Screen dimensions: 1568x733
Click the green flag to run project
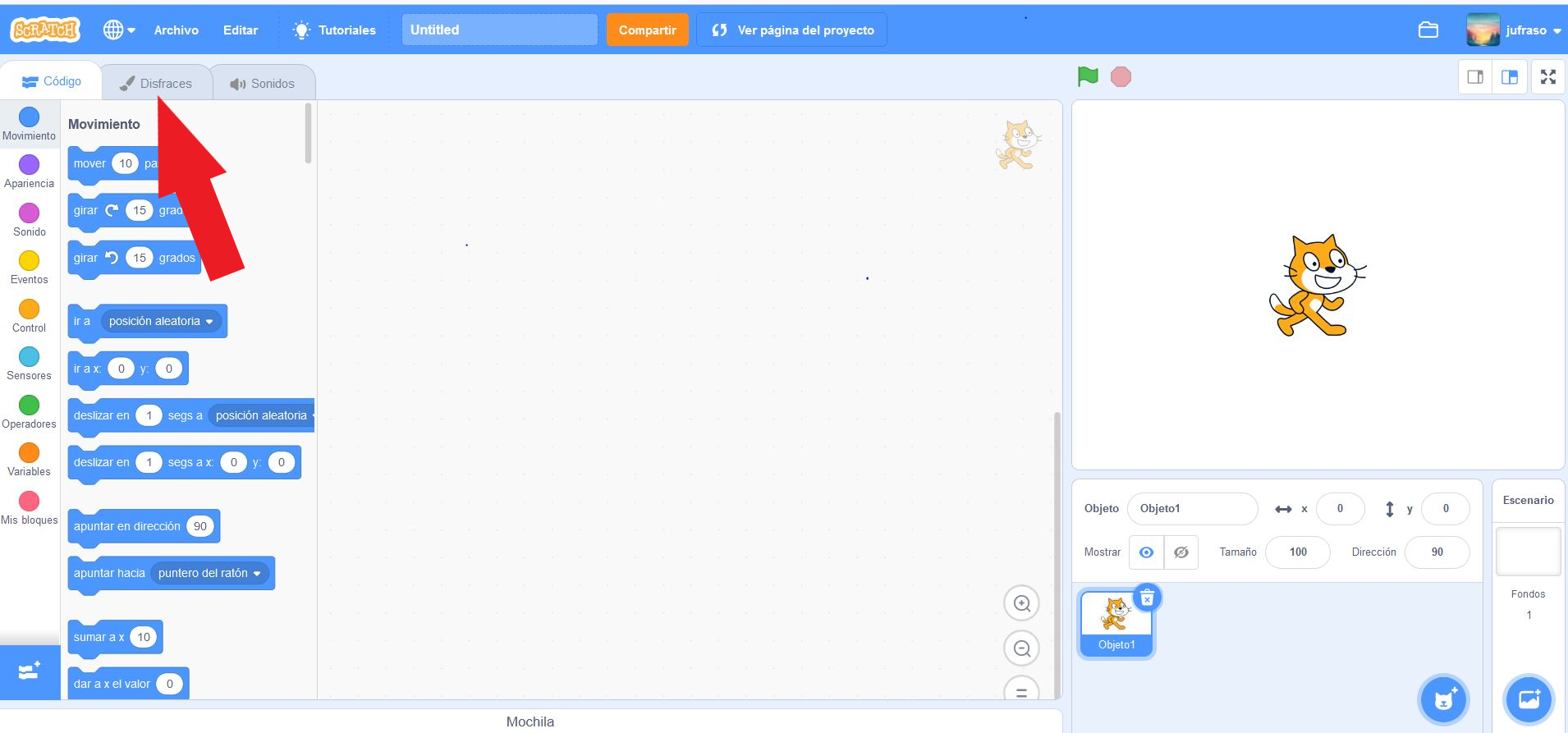click(1088, 76)
